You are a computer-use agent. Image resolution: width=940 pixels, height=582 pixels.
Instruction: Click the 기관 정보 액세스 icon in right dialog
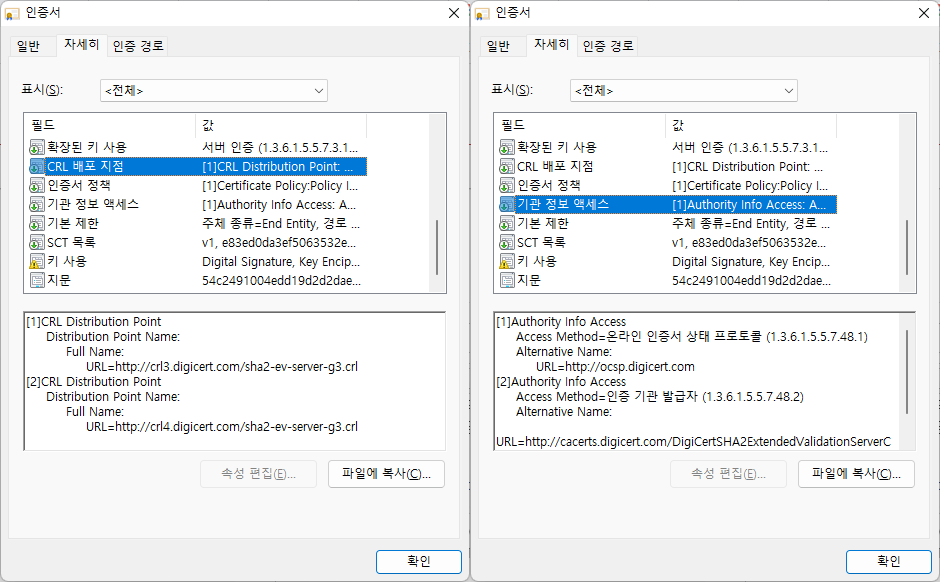click(507, 204)
